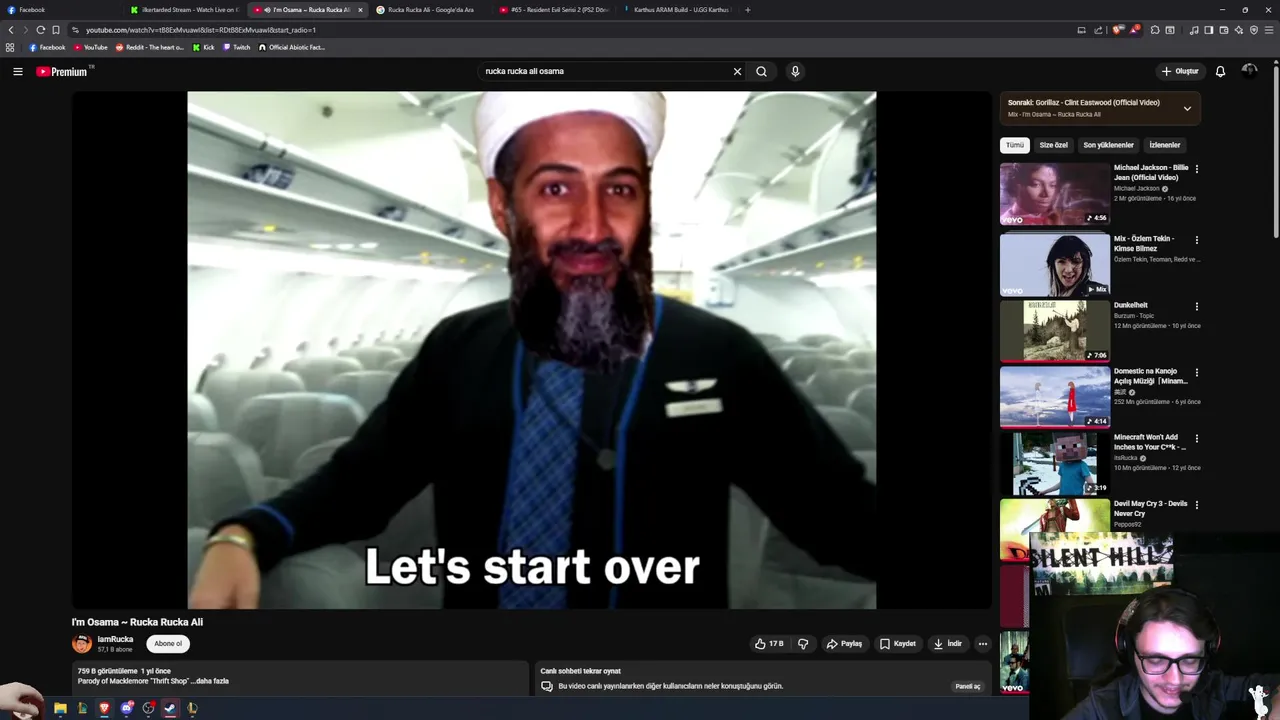Switch to Rucka Rucka Ali Google tab
This screenshot has height=720, width=1280.
(430, 10)
